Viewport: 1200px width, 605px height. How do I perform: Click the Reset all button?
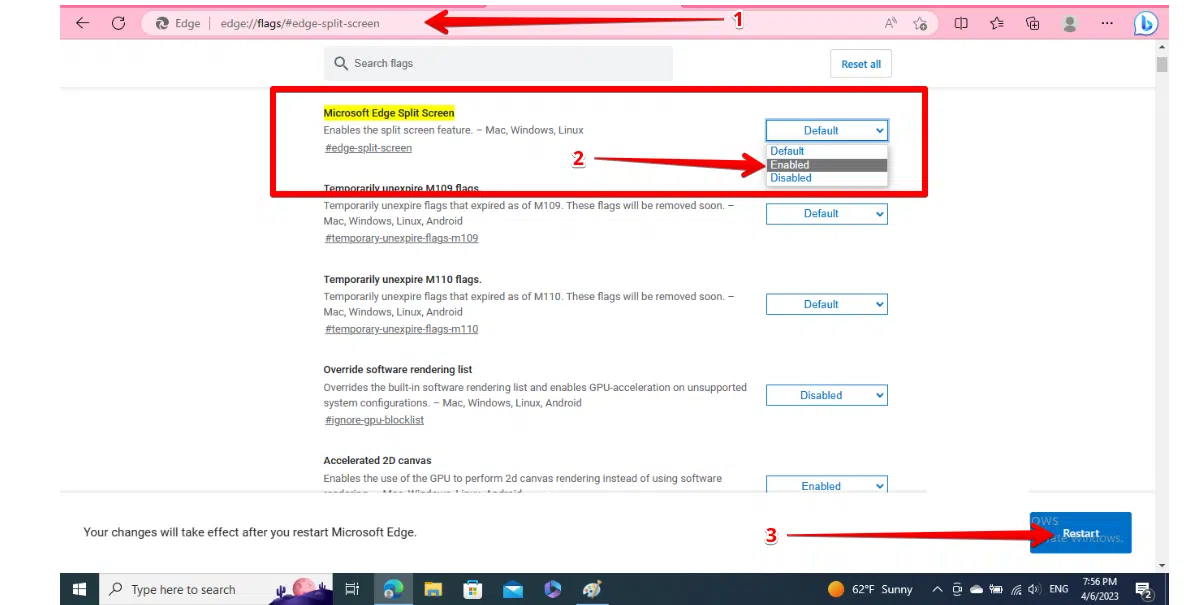coord(860,64)
